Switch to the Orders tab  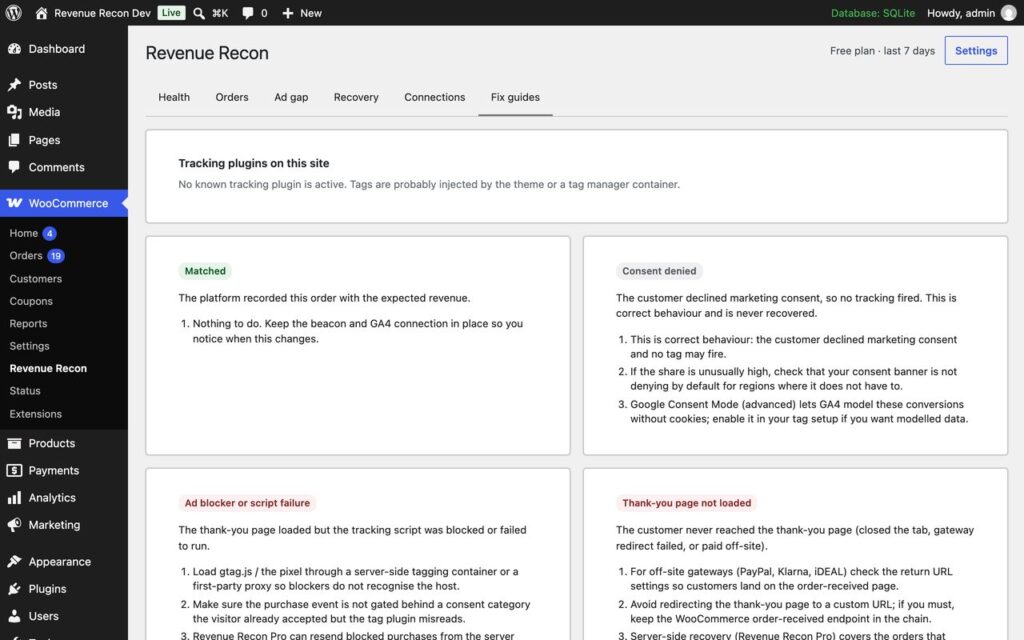(x=232, y=97)
